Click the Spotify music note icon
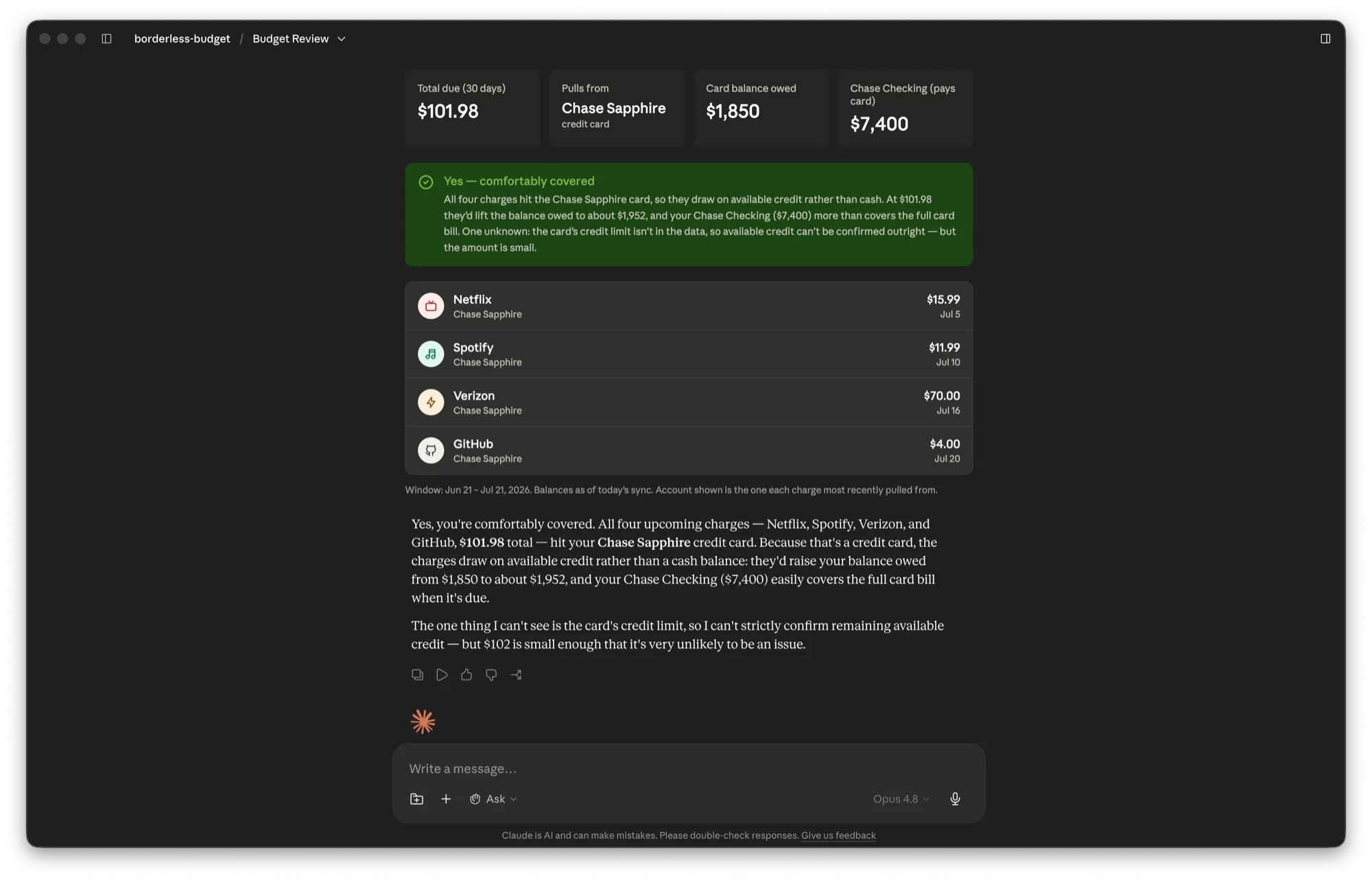 [x=431, y=354]
